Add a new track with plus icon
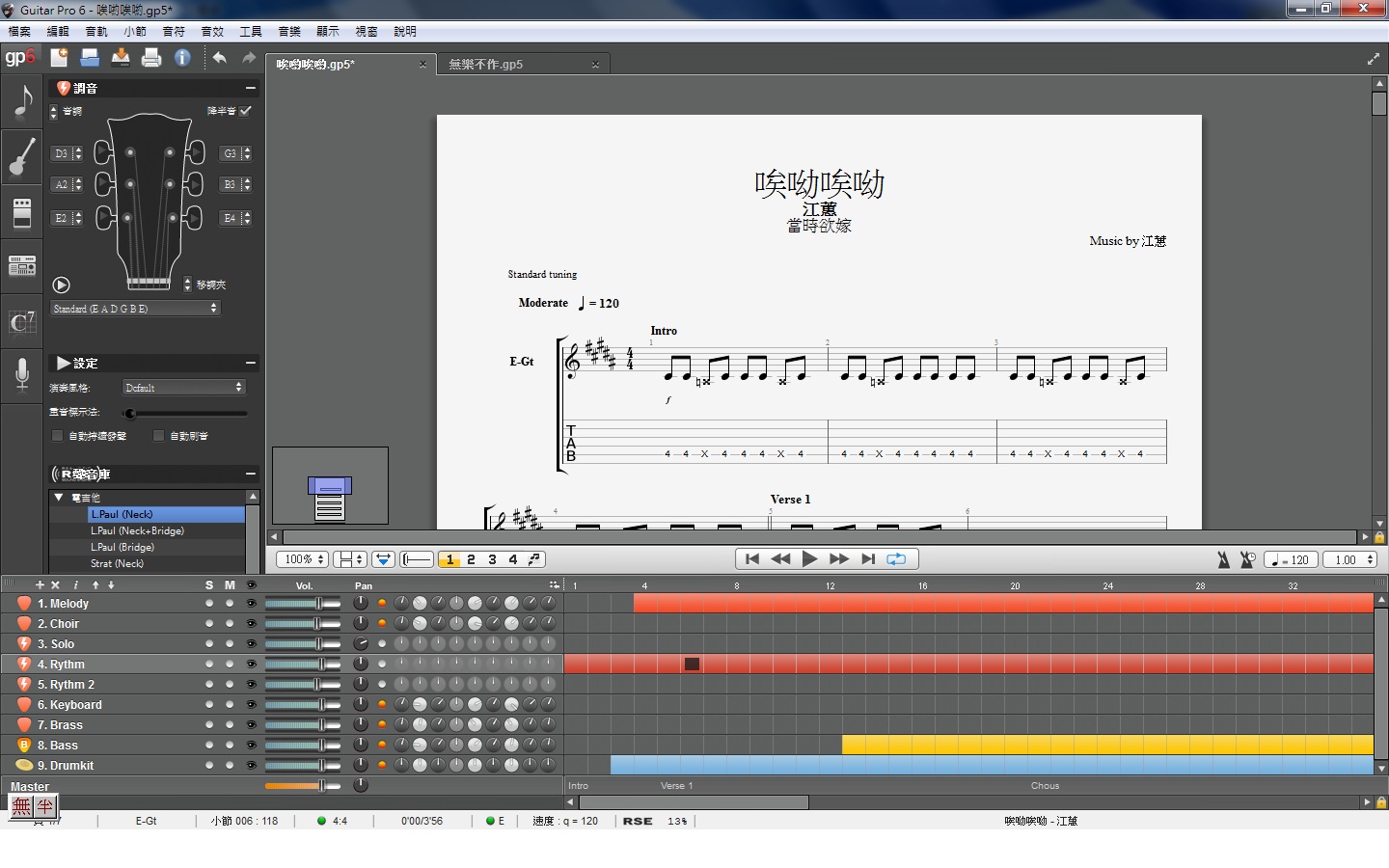Image resolution: width=1389 pixels, height=868 pixels. (40, 584)
